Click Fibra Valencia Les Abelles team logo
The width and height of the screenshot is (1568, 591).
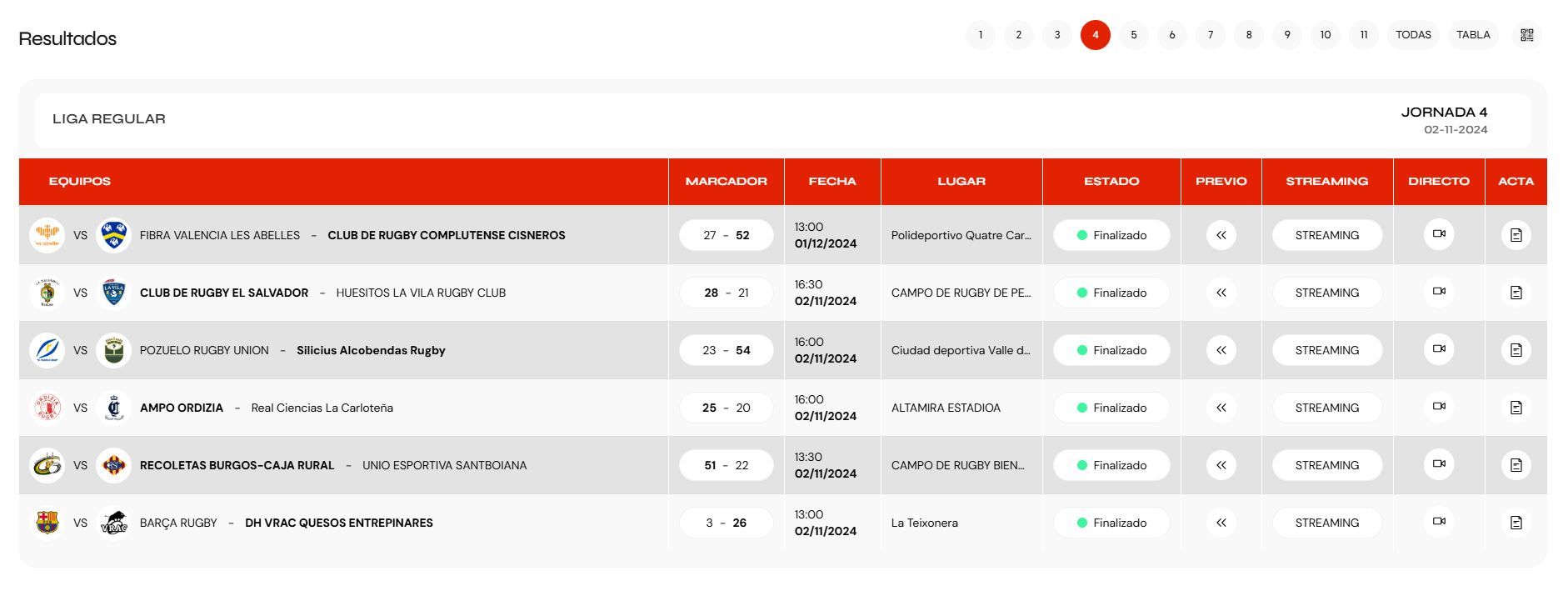tap(47, 235)
